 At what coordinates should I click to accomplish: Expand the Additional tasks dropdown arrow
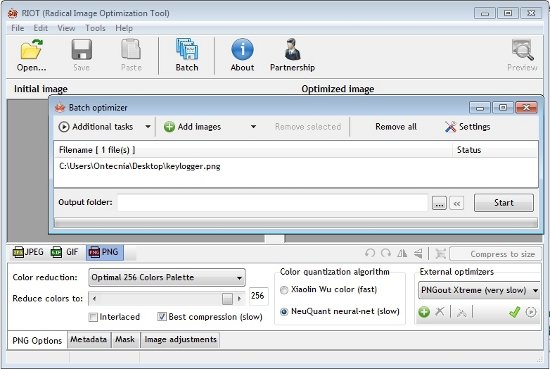coord(148,127)
